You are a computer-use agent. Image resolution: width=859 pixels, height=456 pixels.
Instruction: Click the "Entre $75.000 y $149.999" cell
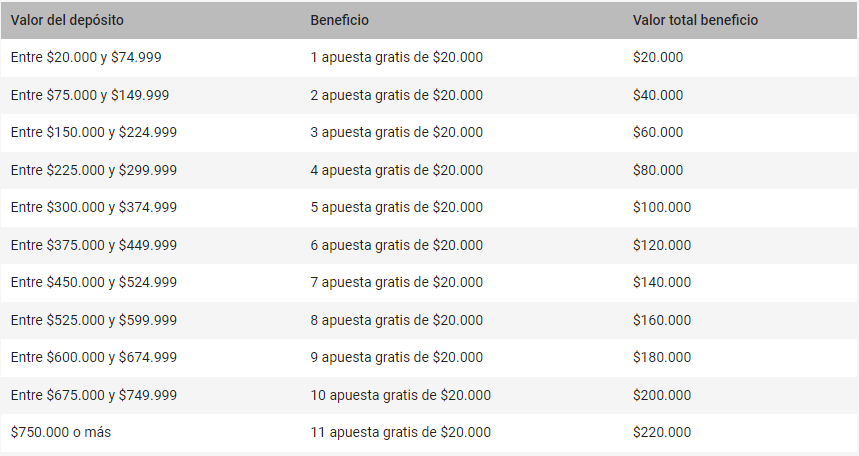90,95
